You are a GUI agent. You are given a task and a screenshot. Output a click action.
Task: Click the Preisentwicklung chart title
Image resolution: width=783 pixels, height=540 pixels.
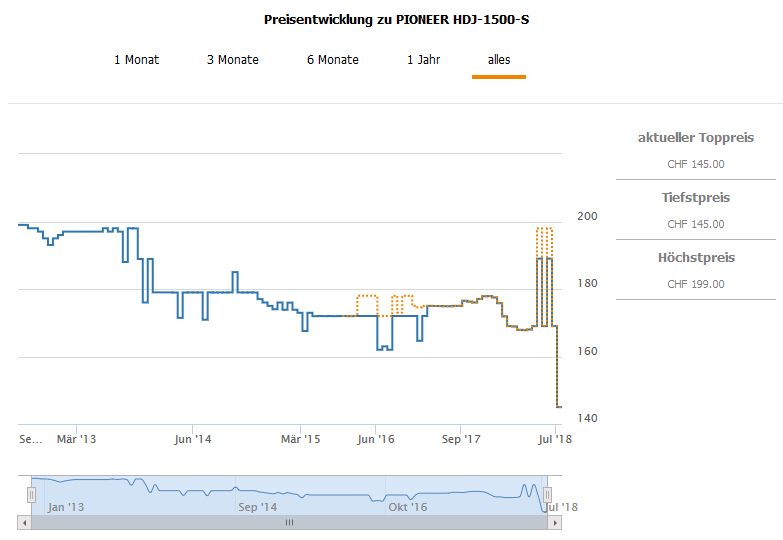pos(396,20)
